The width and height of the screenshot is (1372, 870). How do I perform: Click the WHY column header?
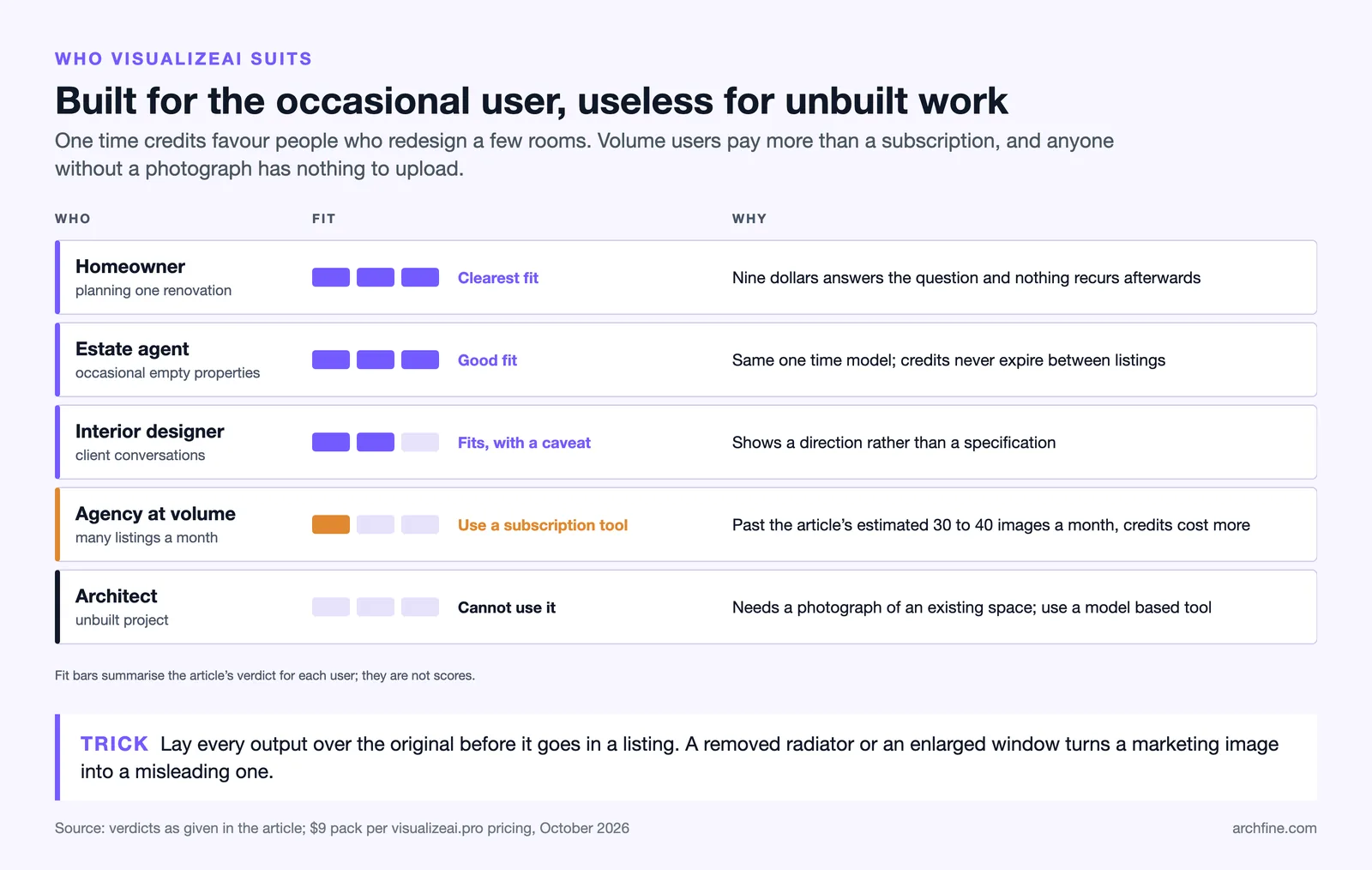click(749, 219)
